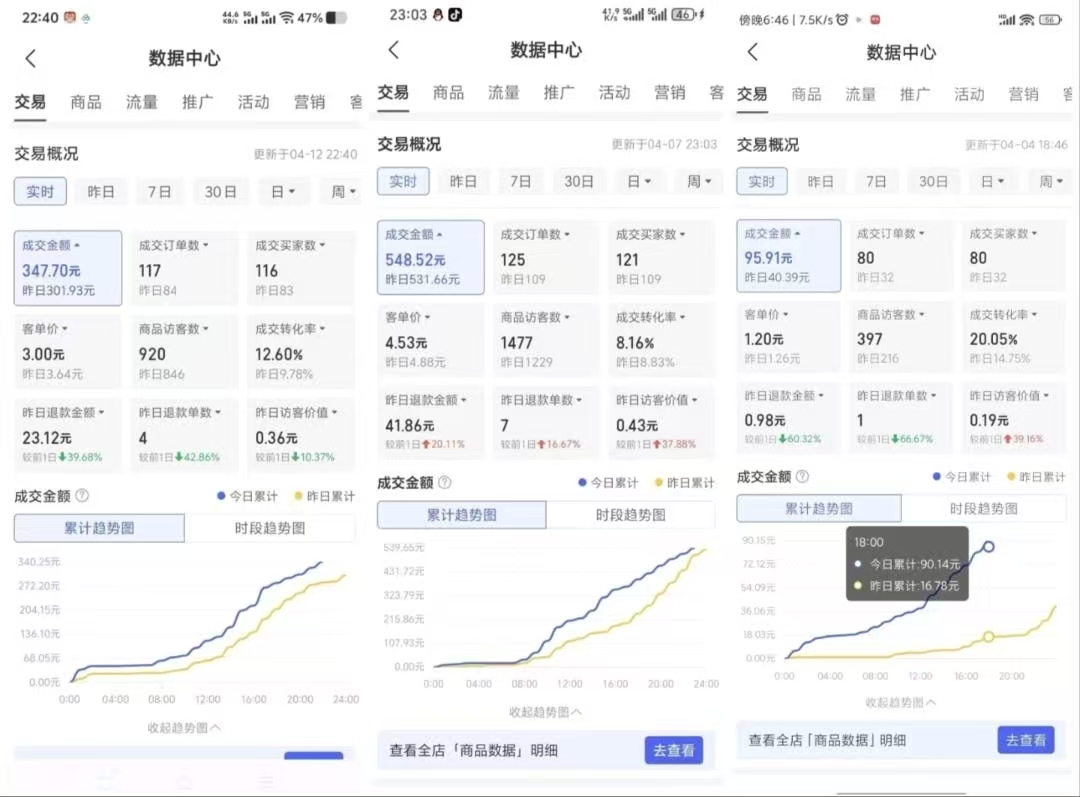Image resolution: width=1080 pixels, height=797 pixels.
Task: Collapse 收起趋势图 in 23:03 screen
Action: pos(545,712)
